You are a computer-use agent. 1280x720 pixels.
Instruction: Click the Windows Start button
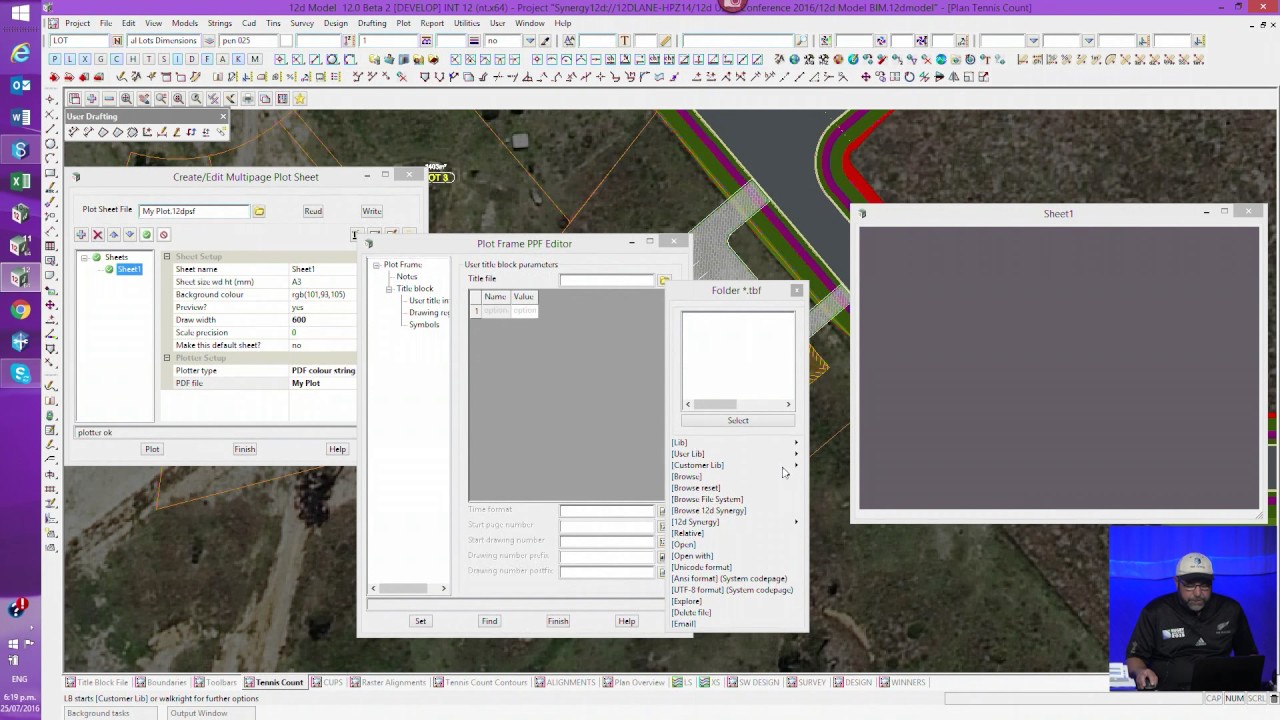coord(20,14)
